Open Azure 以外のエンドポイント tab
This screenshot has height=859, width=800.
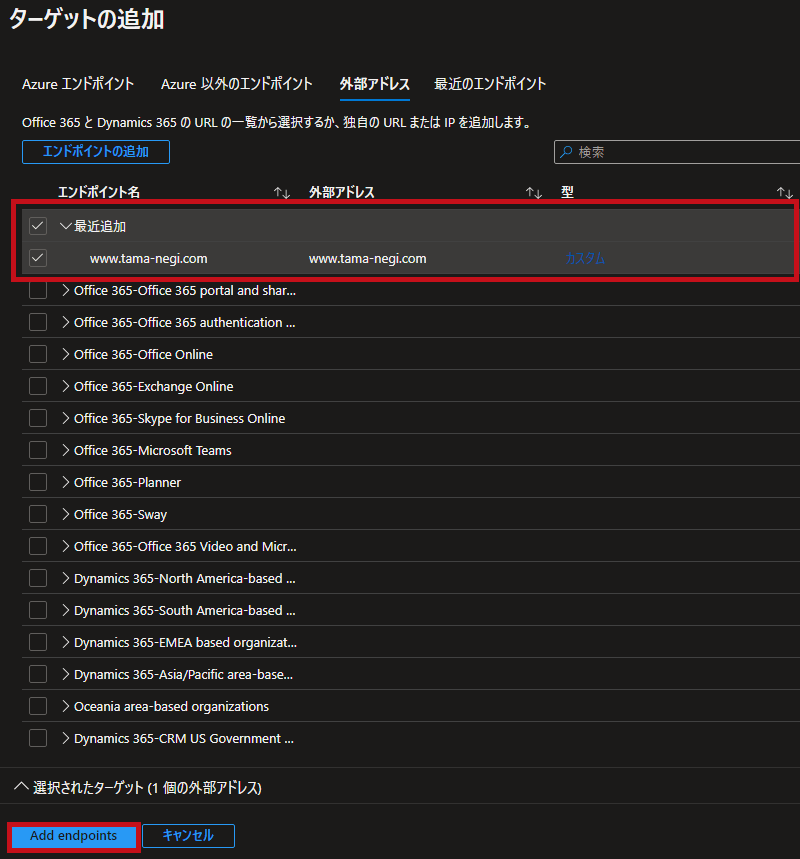(x=237, y=84)
